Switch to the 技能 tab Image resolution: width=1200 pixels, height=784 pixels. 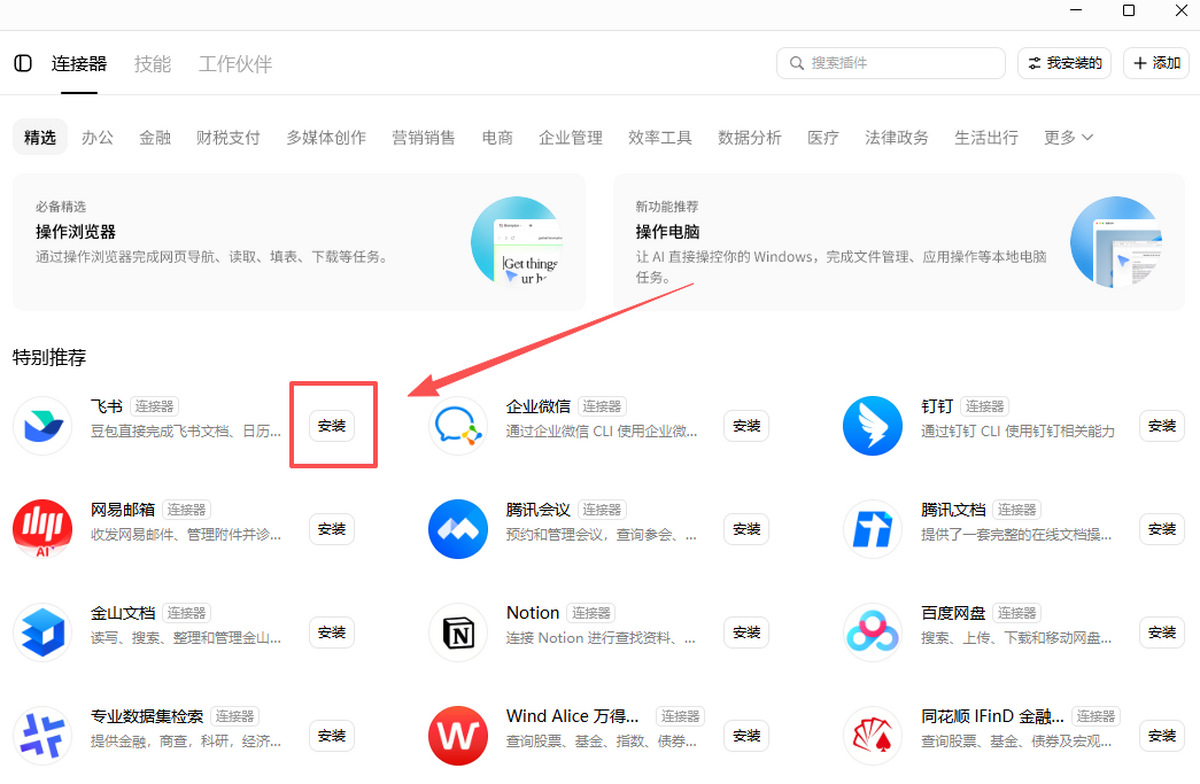pos(153,64)
